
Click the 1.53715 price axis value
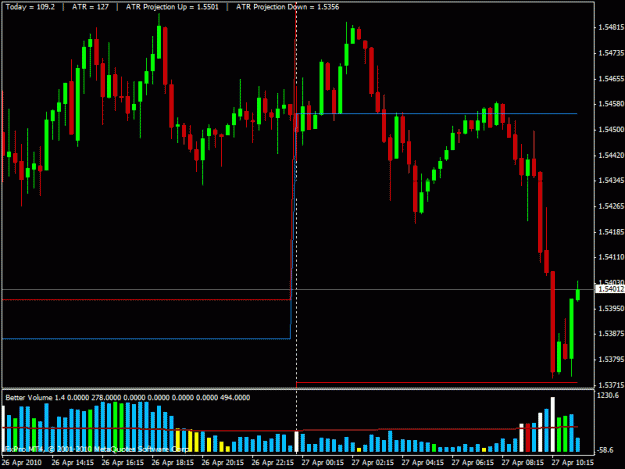click(611, 385)
